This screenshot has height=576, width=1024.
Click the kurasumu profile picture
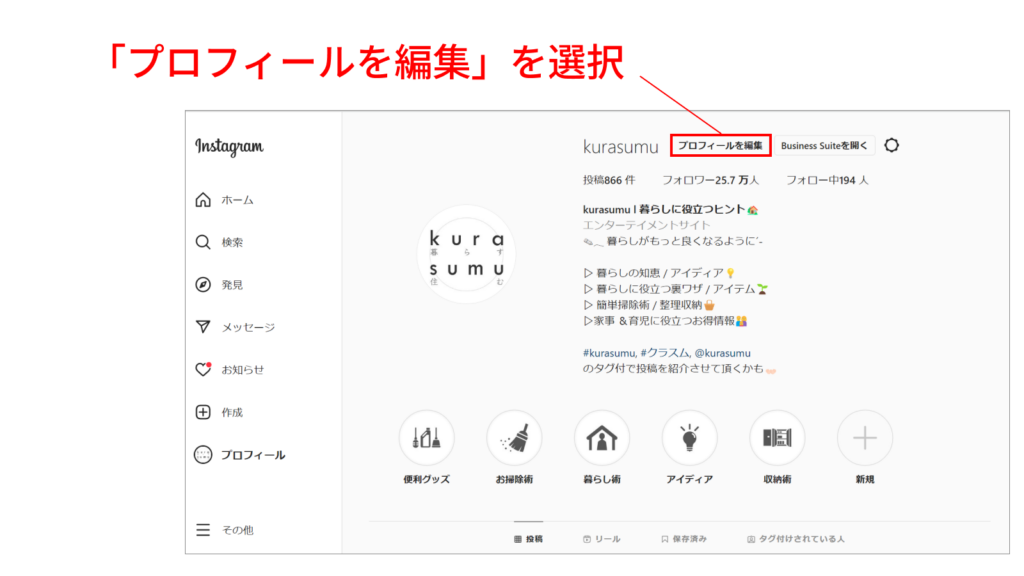point(466,255)
